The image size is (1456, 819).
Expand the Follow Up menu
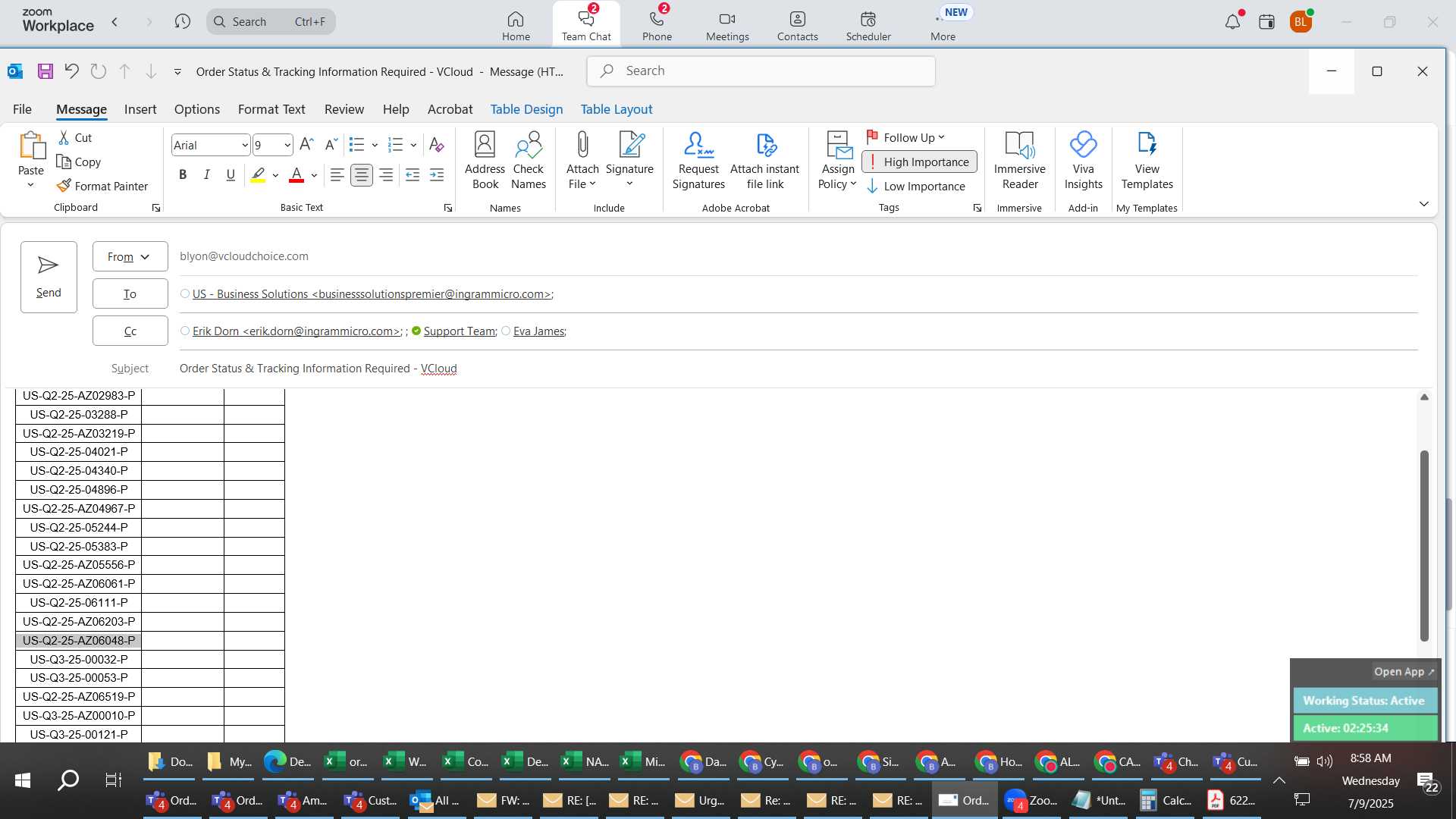tap(905, 137)
